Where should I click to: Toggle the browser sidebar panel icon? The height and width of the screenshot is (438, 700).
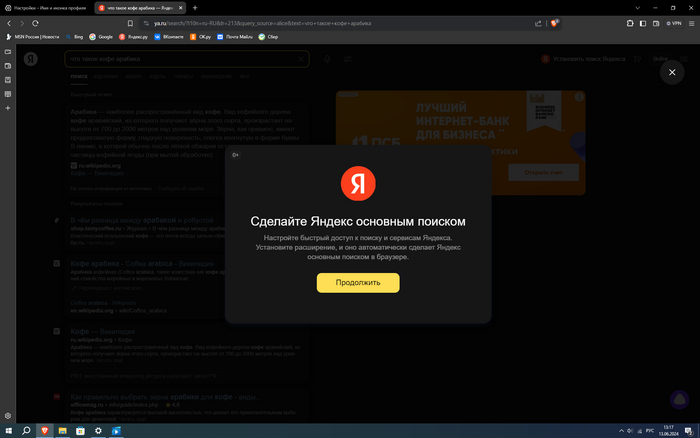(643, 23)
